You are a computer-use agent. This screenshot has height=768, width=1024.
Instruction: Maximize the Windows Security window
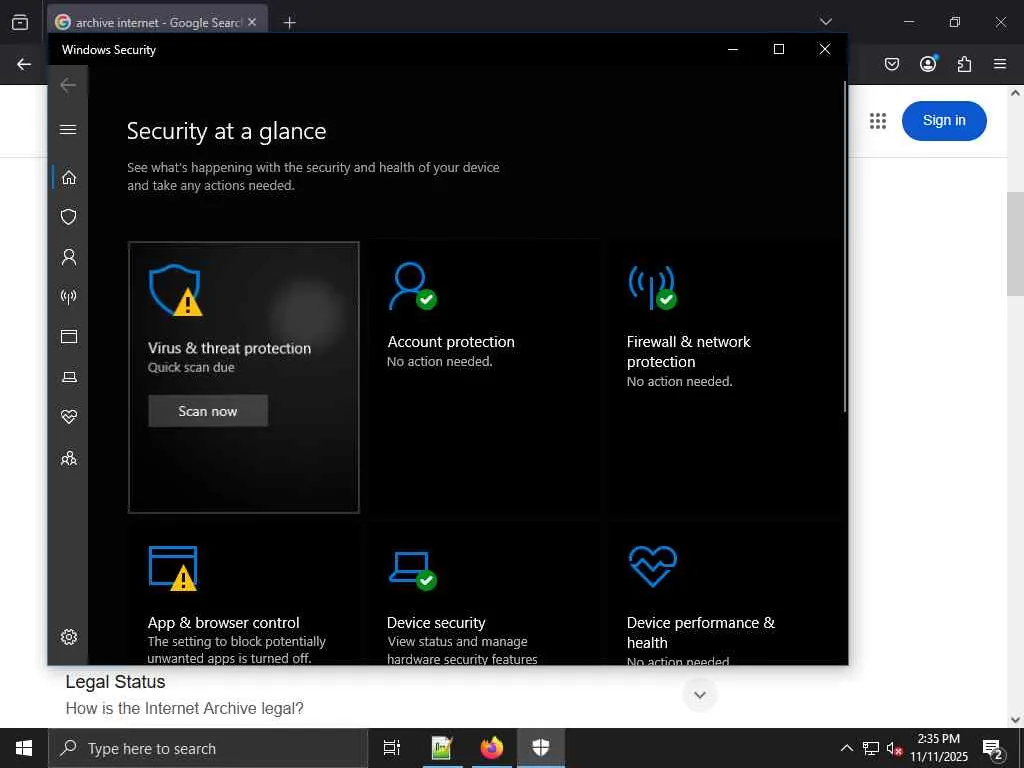click(x=778, y=50)
